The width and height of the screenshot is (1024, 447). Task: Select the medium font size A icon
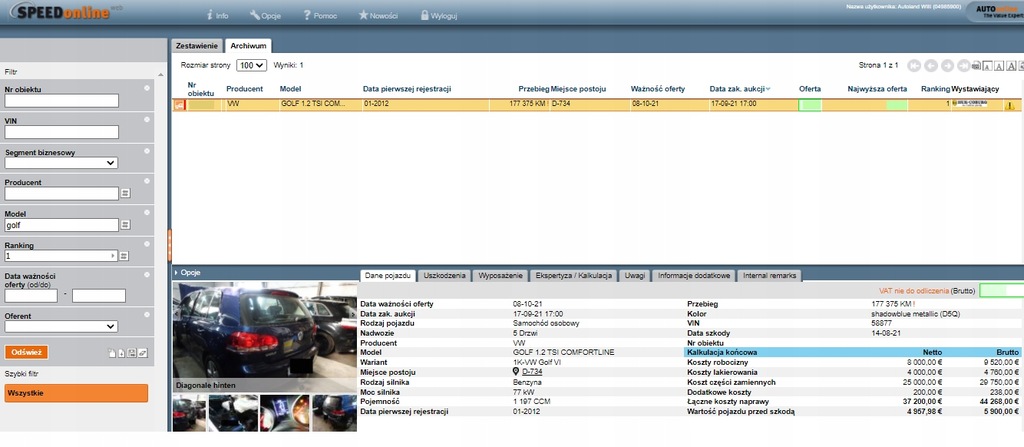tap(999, 65)
